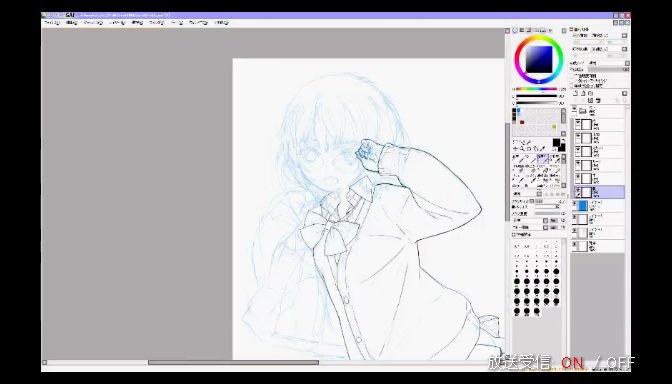Pick the third dot in the last brush size row

point(537,312)
